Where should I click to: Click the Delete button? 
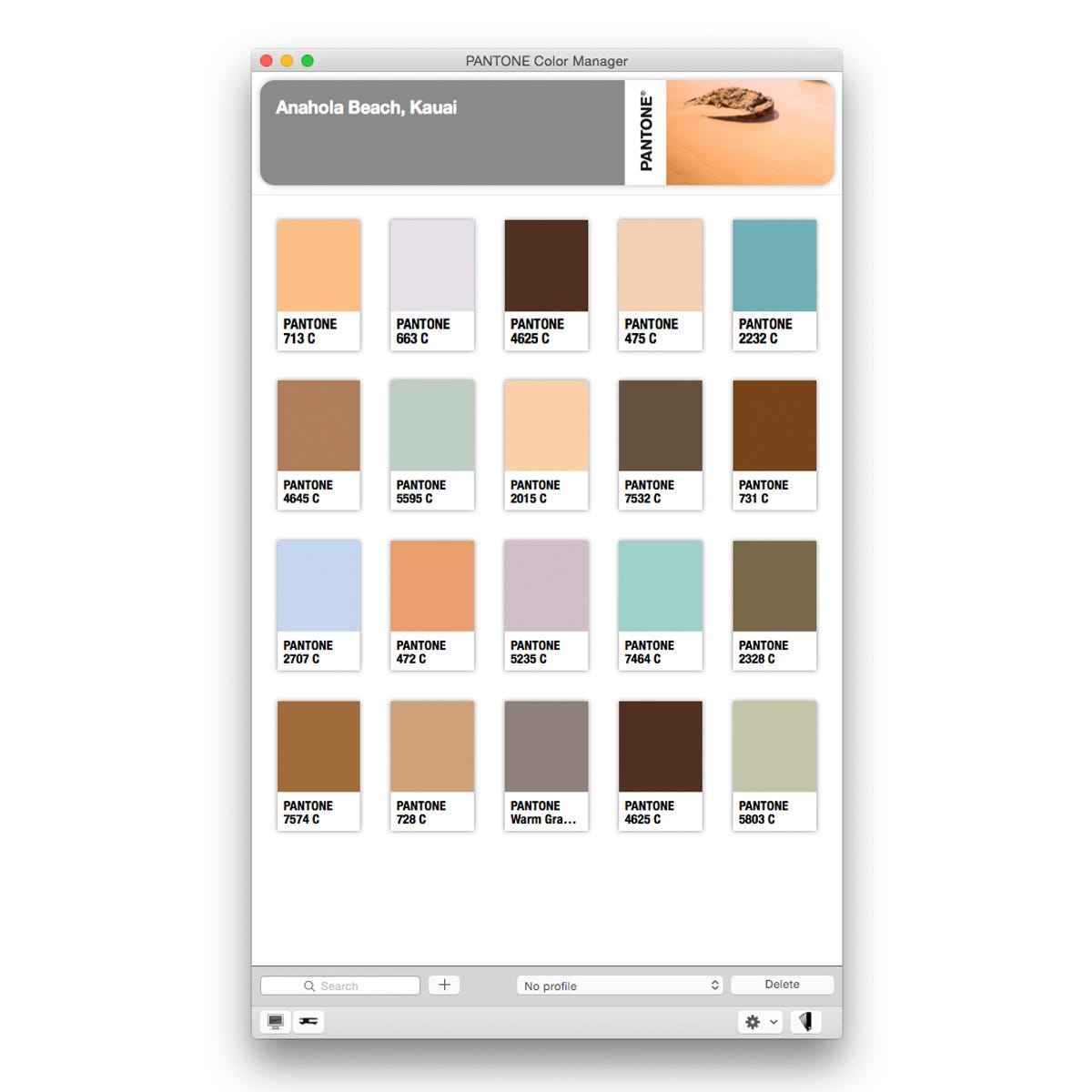(x=782, y=985)
